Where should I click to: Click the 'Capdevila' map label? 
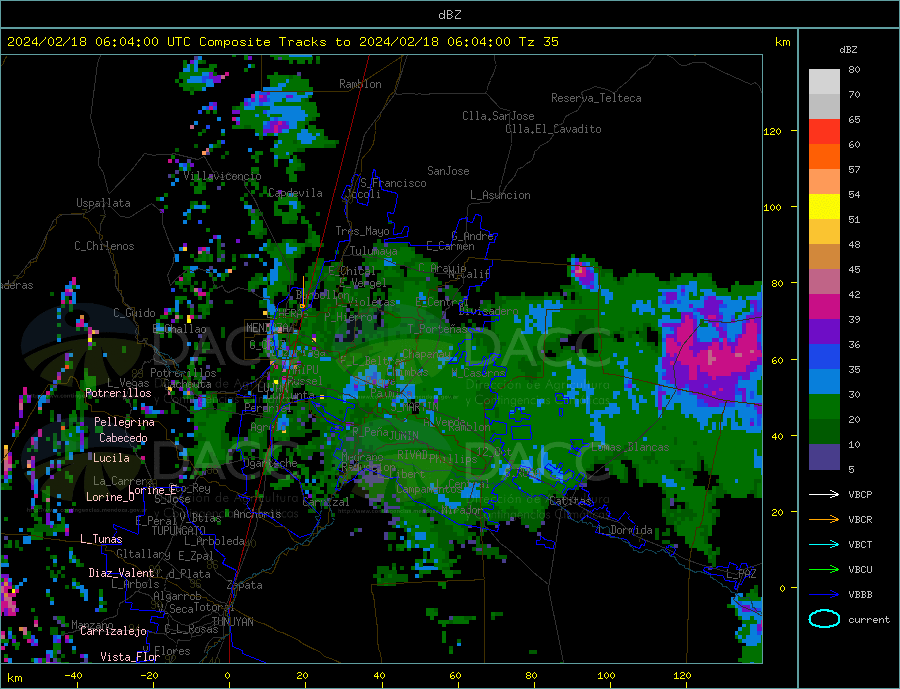click(295, 193)
